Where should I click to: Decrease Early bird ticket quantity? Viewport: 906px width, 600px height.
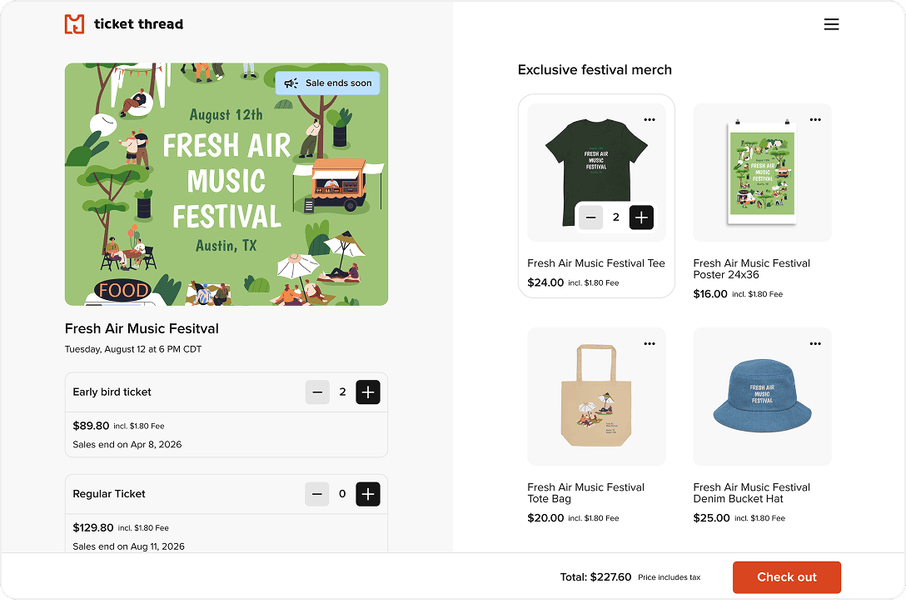click(318, 392)
